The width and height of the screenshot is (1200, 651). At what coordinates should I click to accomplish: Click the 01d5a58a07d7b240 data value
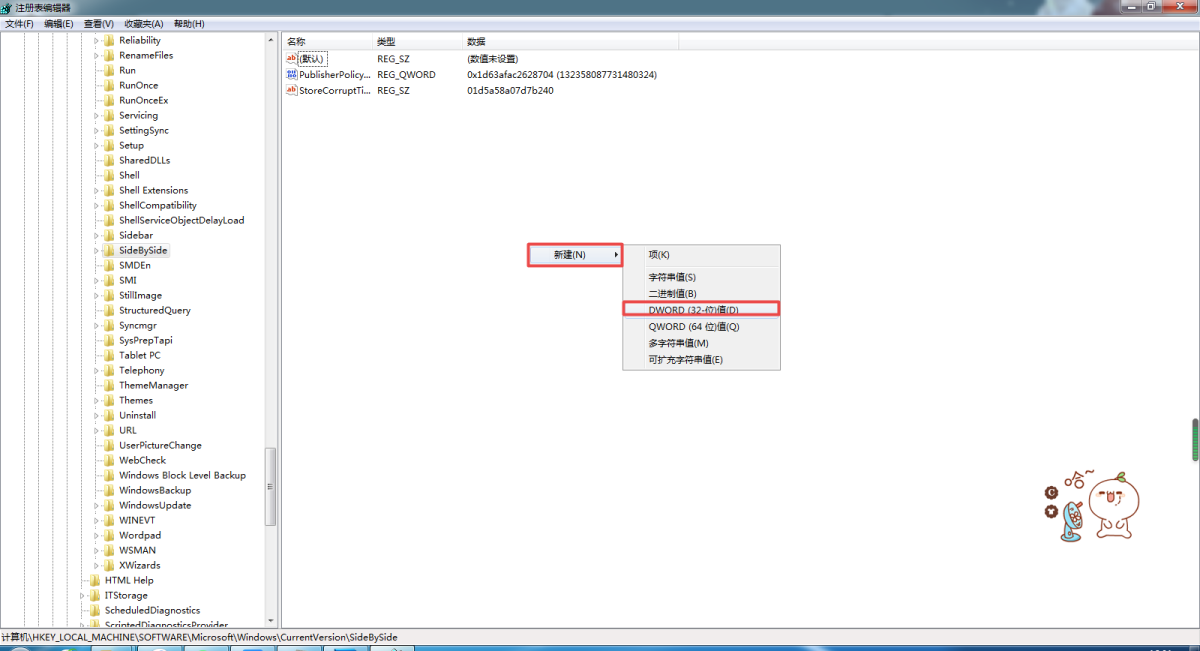click(x=510, y=91)
